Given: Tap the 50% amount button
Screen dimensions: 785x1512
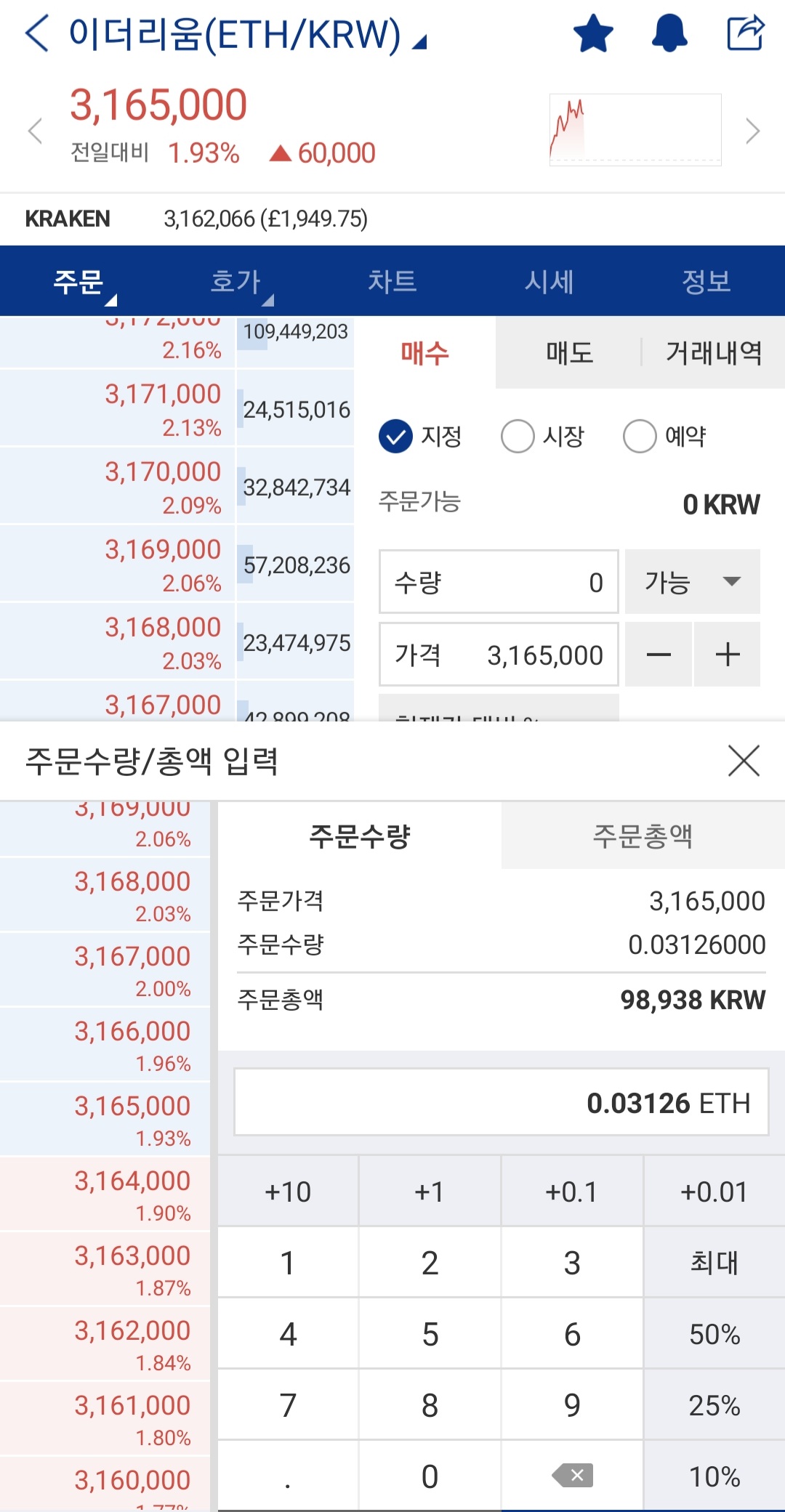Looking at the screenshot, I should click(x=714, y=1334).
